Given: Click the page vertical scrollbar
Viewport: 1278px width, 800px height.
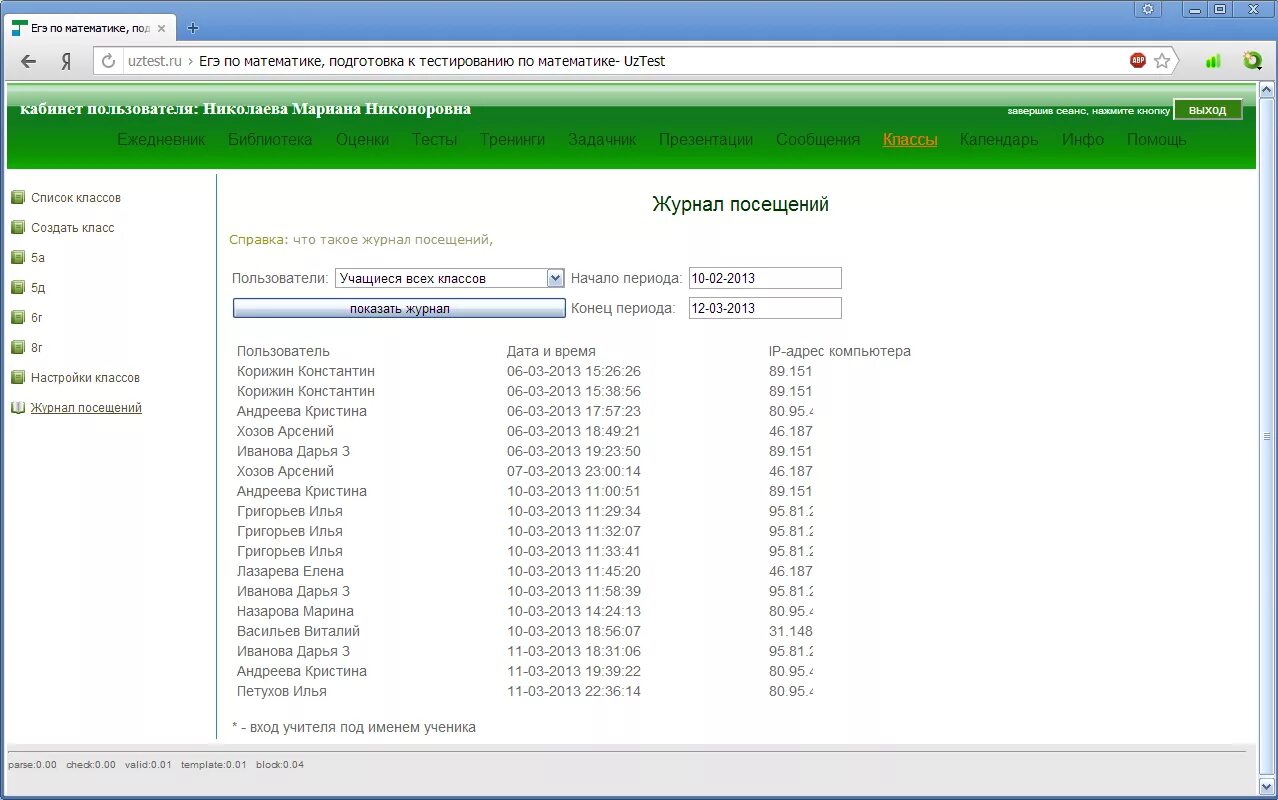Looking at the screenshot, I should point(1267,437).
